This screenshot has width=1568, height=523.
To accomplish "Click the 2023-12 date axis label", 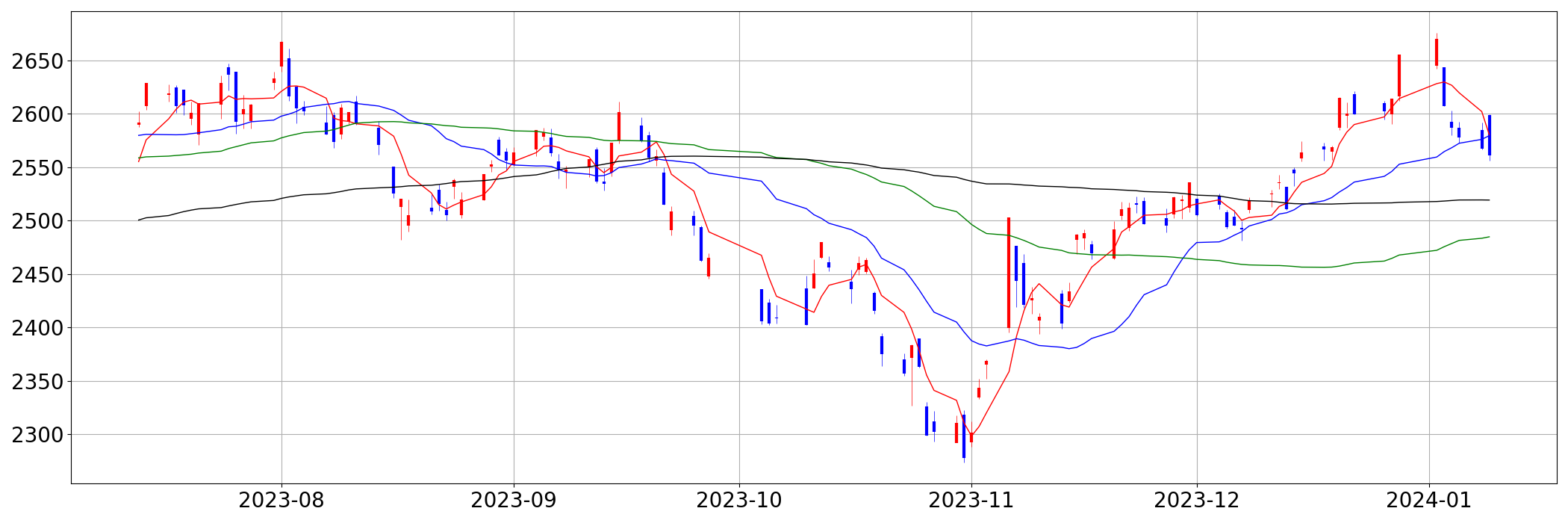I will pyautogui.click(x=1197, y=501).
